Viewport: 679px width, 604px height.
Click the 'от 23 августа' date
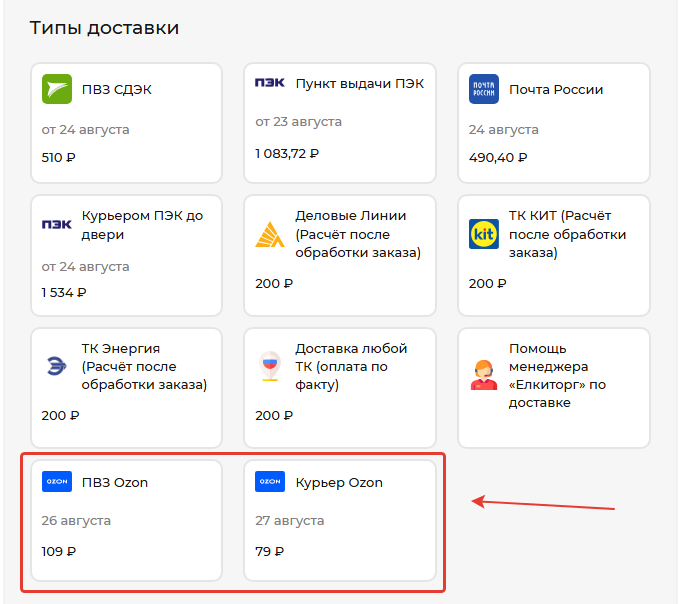[x=298, y=122]
